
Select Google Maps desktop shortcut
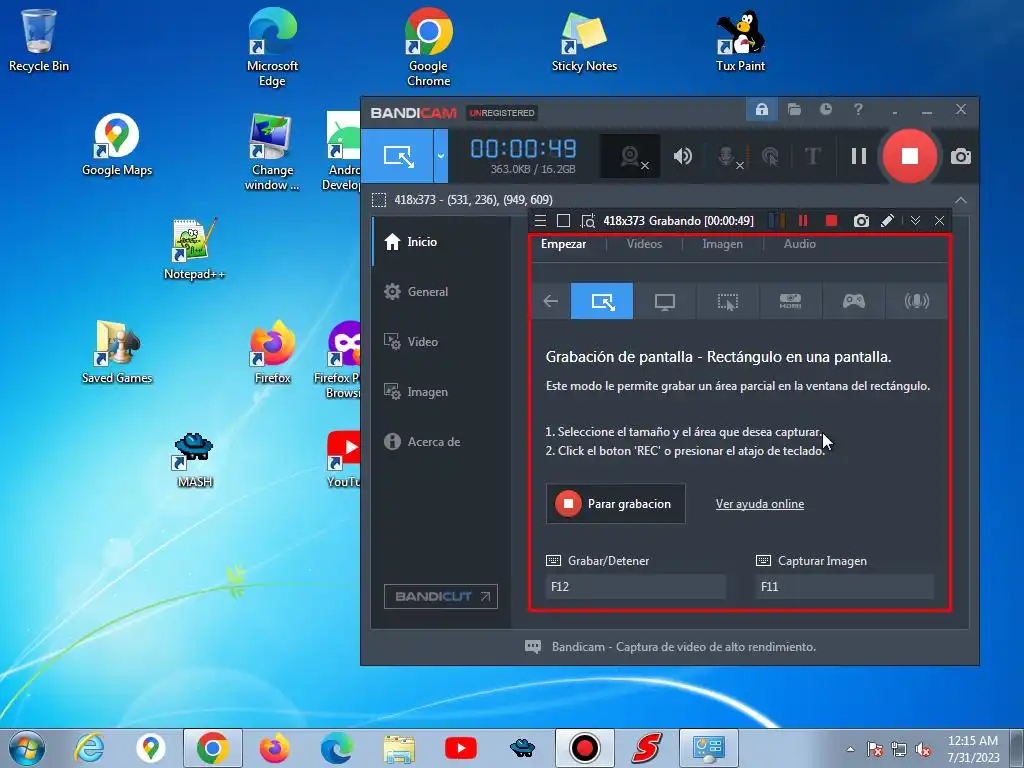point(117,145)
